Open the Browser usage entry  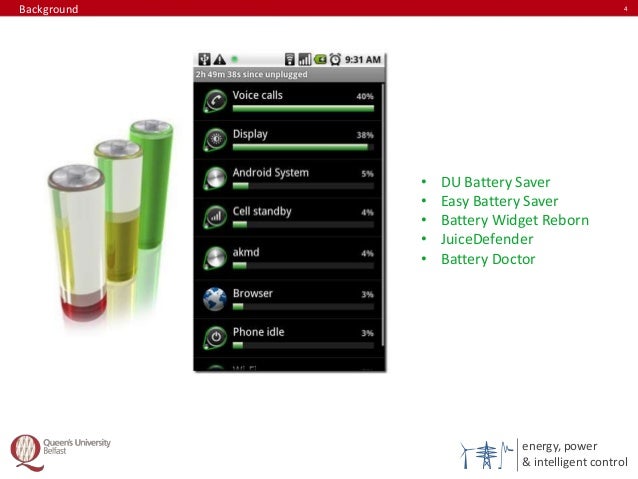288,299
